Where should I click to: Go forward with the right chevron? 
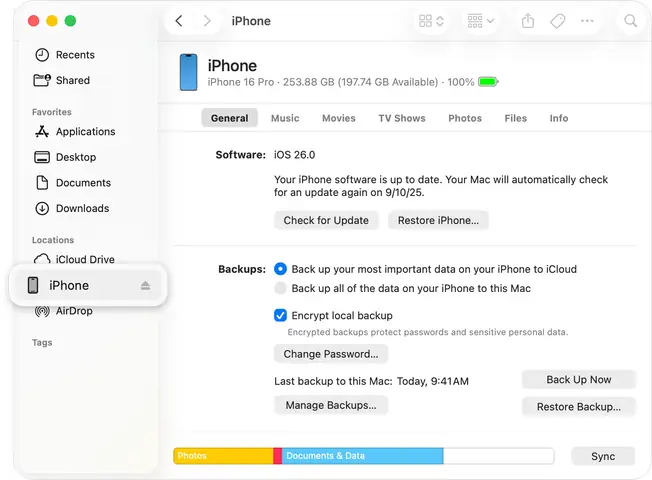(207, 21)
